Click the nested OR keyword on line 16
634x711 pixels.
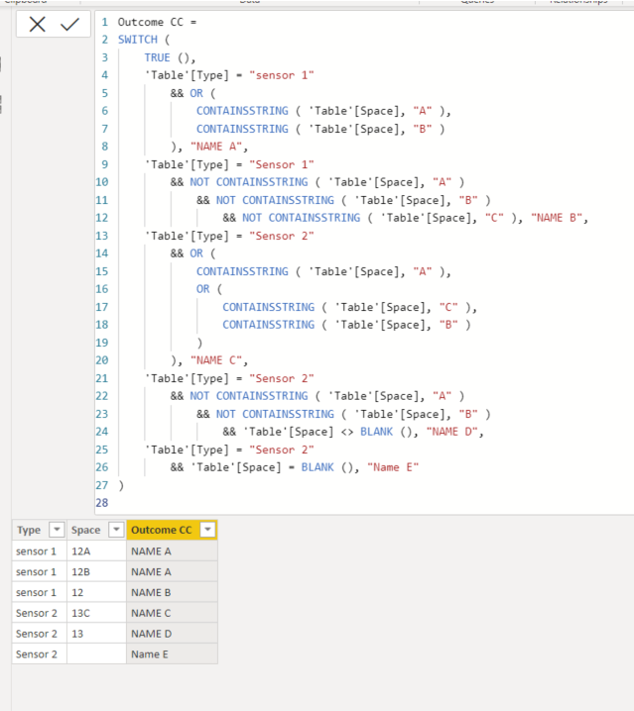point(203,289)
